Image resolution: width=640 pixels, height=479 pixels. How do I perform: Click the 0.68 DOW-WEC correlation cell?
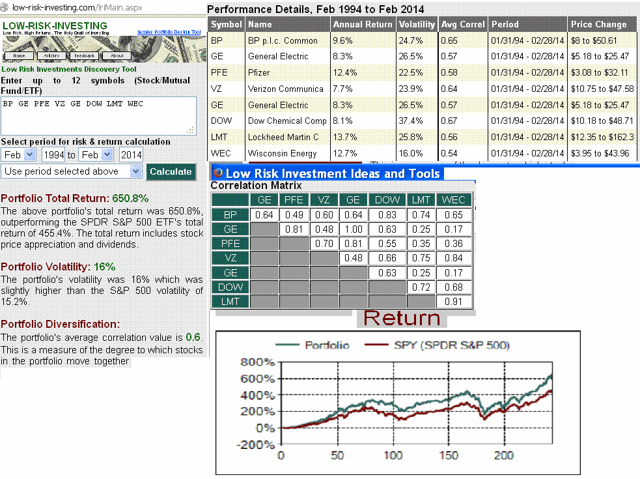tap(453, 287)
